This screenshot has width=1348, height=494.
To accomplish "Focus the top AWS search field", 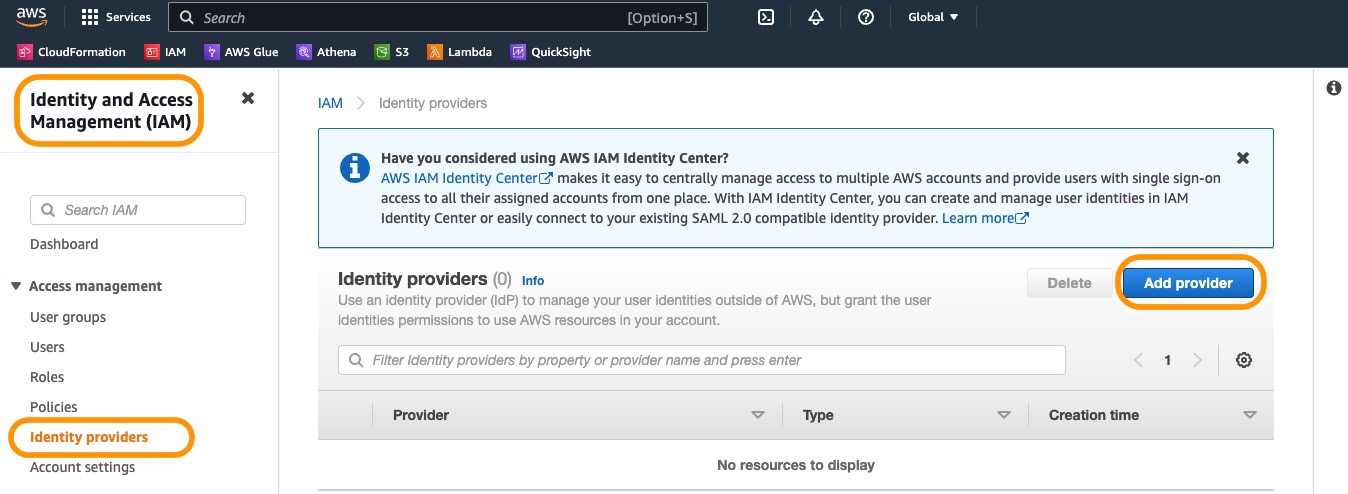I will coord(438,18).
